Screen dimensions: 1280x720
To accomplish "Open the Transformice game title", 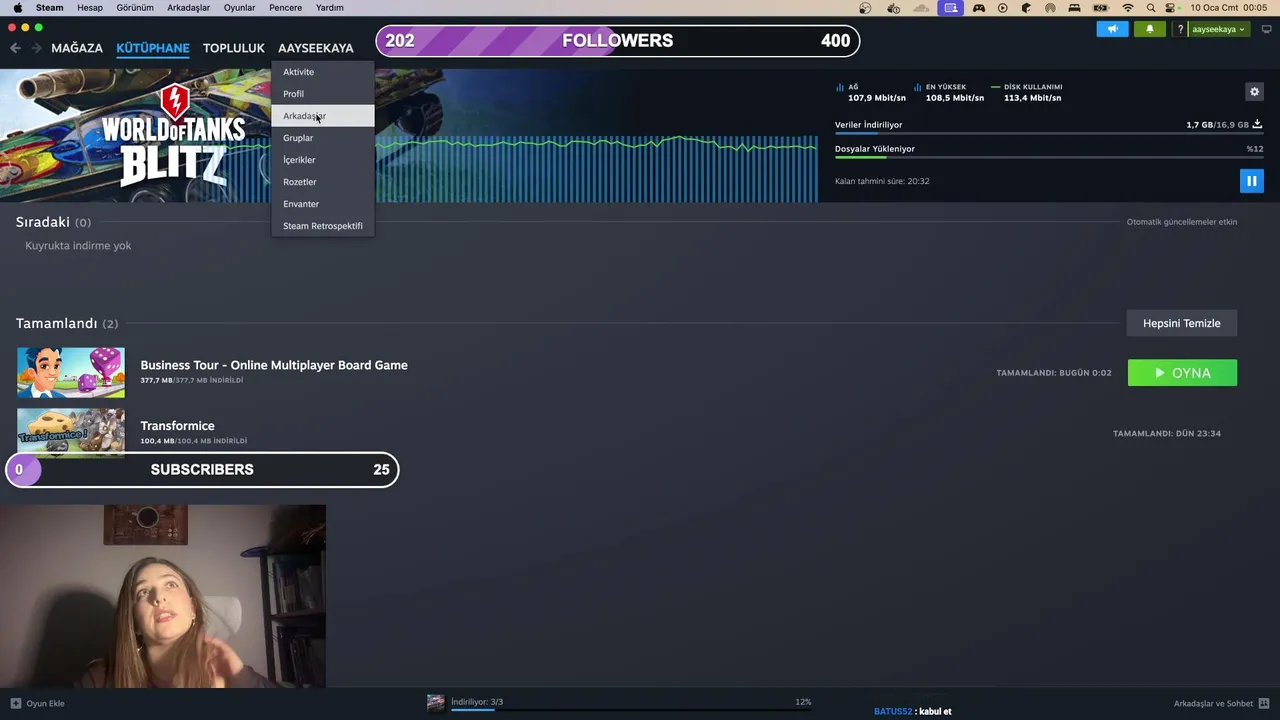I will 177,426.
